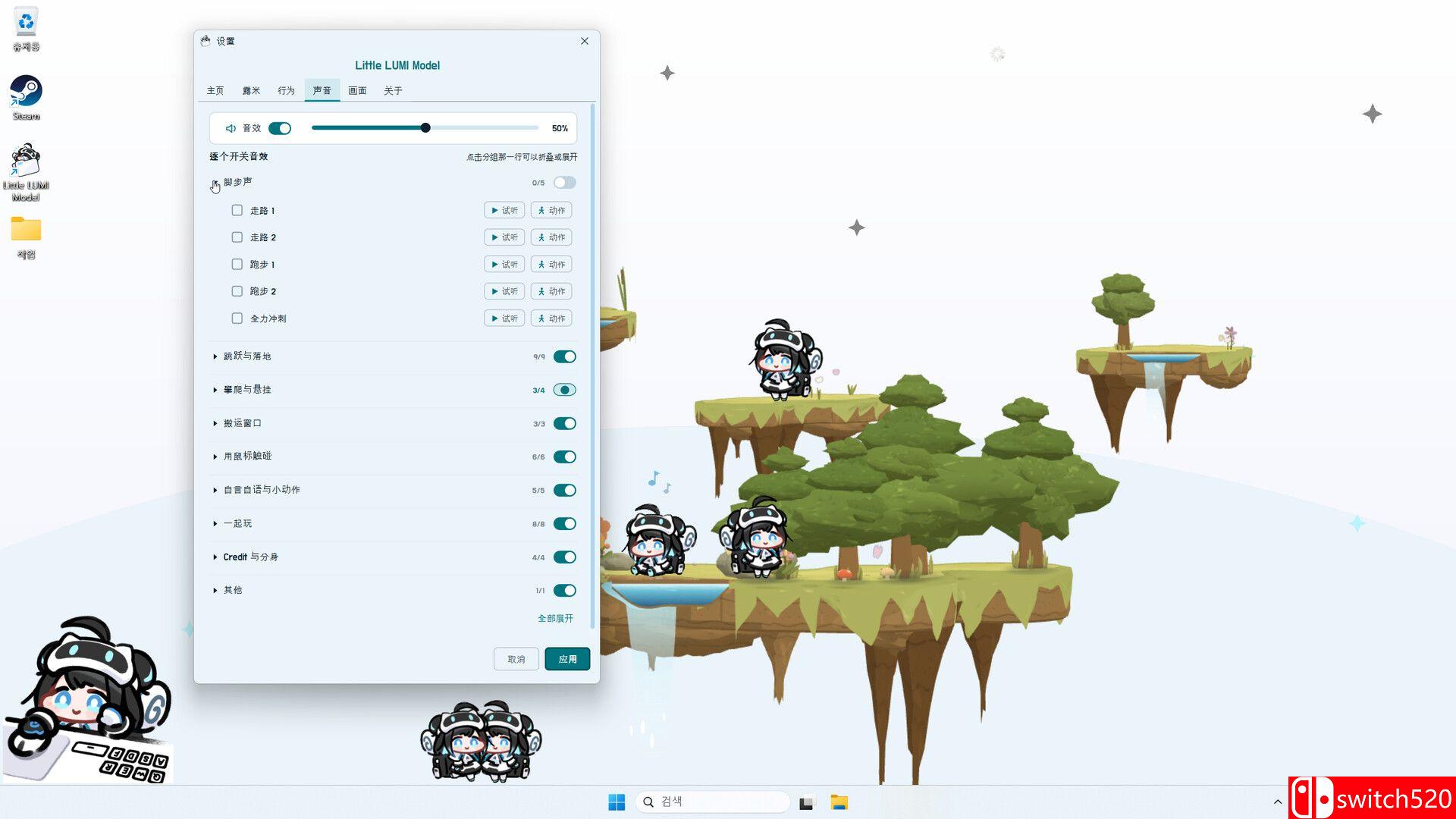The height and width of the screenshot is (819, 1456).
Task: Expand the 自言自语与小动作 group
Action: [x=215, y=490]
